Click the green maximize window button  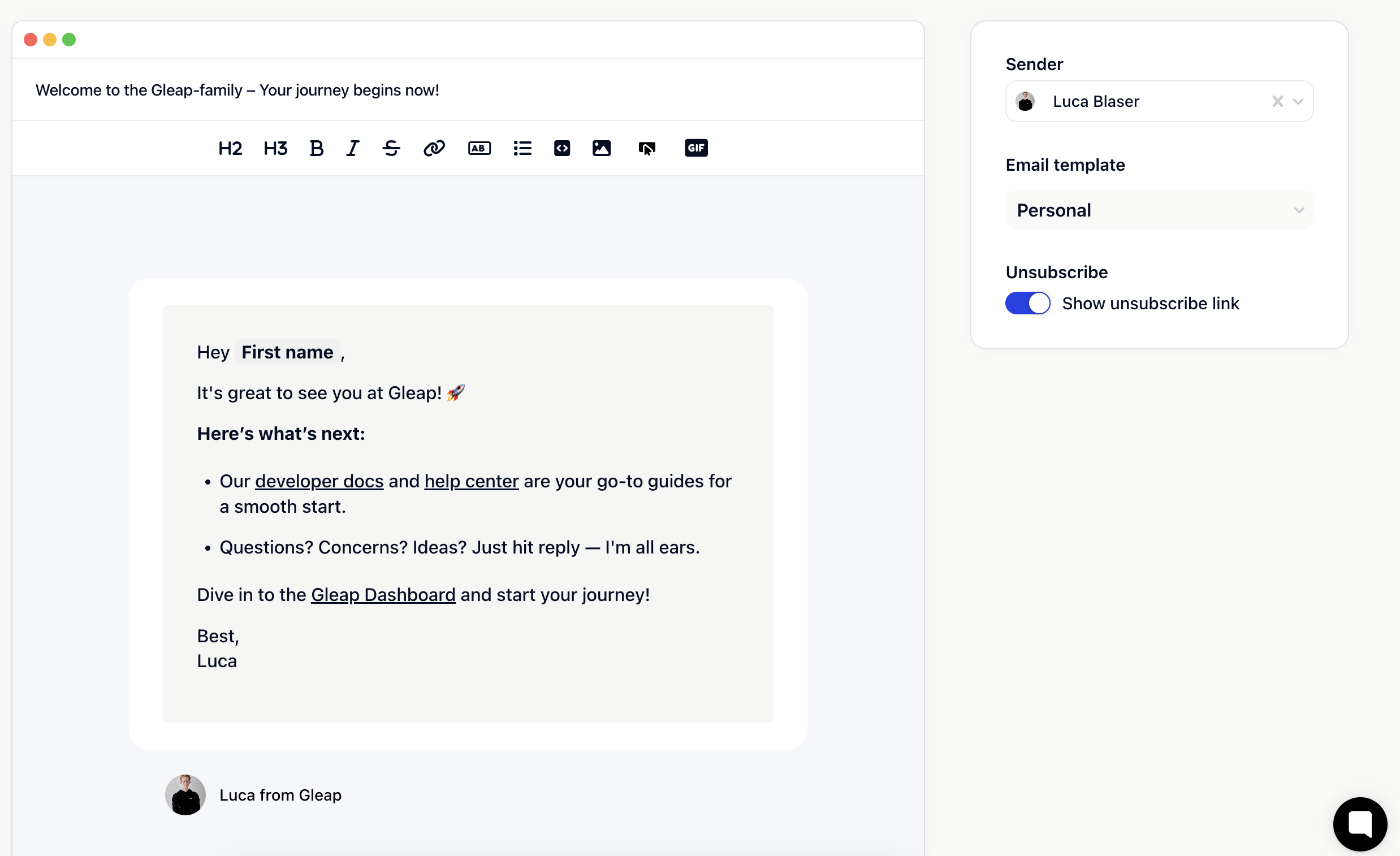coord(69,39)
